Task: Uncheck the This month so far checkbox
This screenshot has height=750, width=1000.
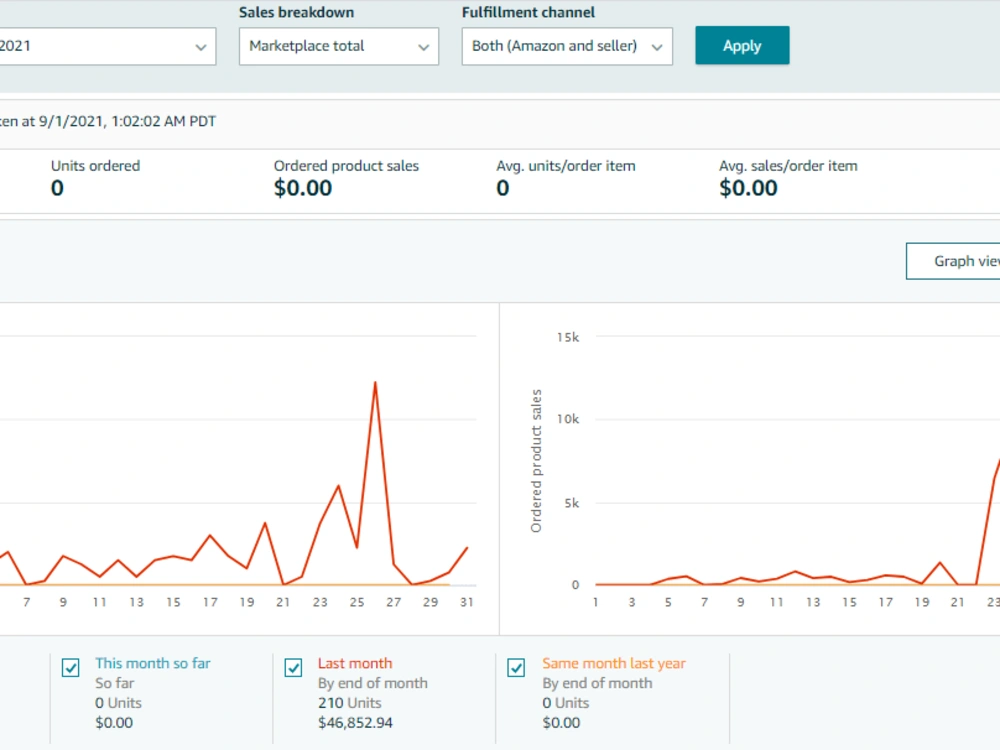Action: point(71,668)
